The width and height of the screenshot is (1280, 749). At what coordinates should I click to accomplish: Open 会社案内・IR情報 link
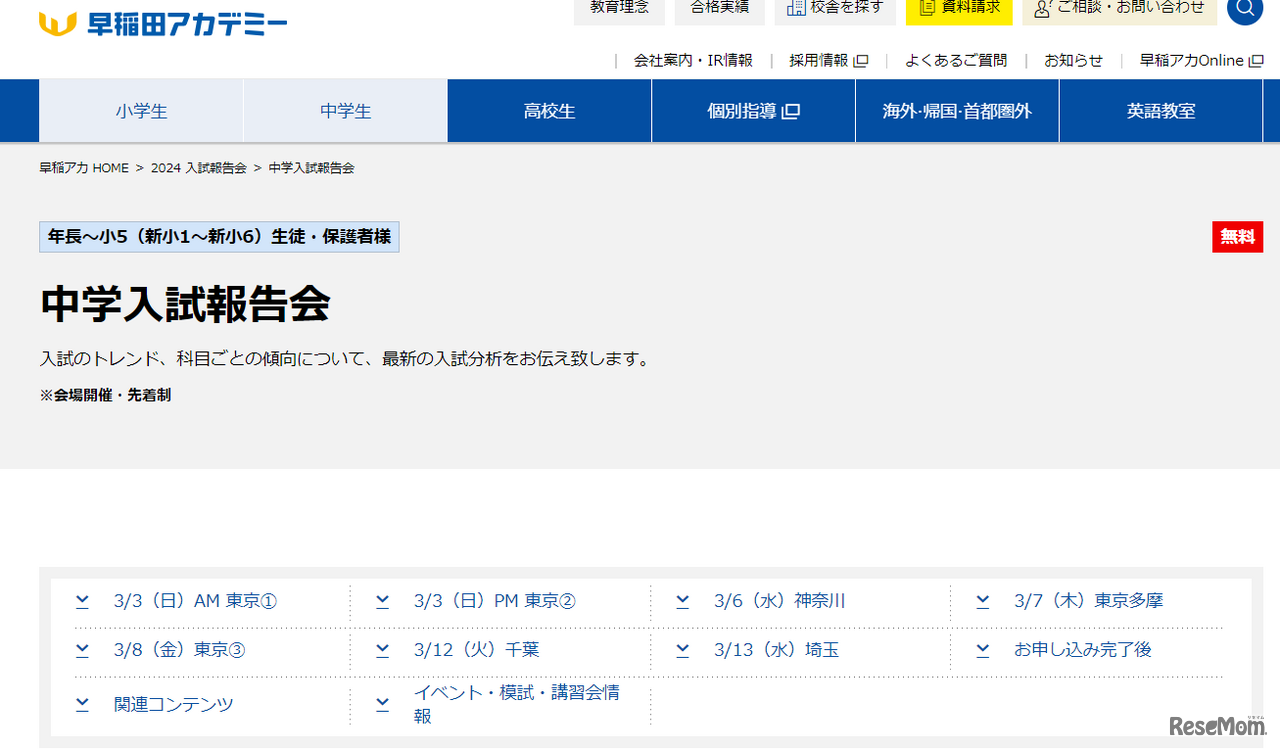[693, 60]
